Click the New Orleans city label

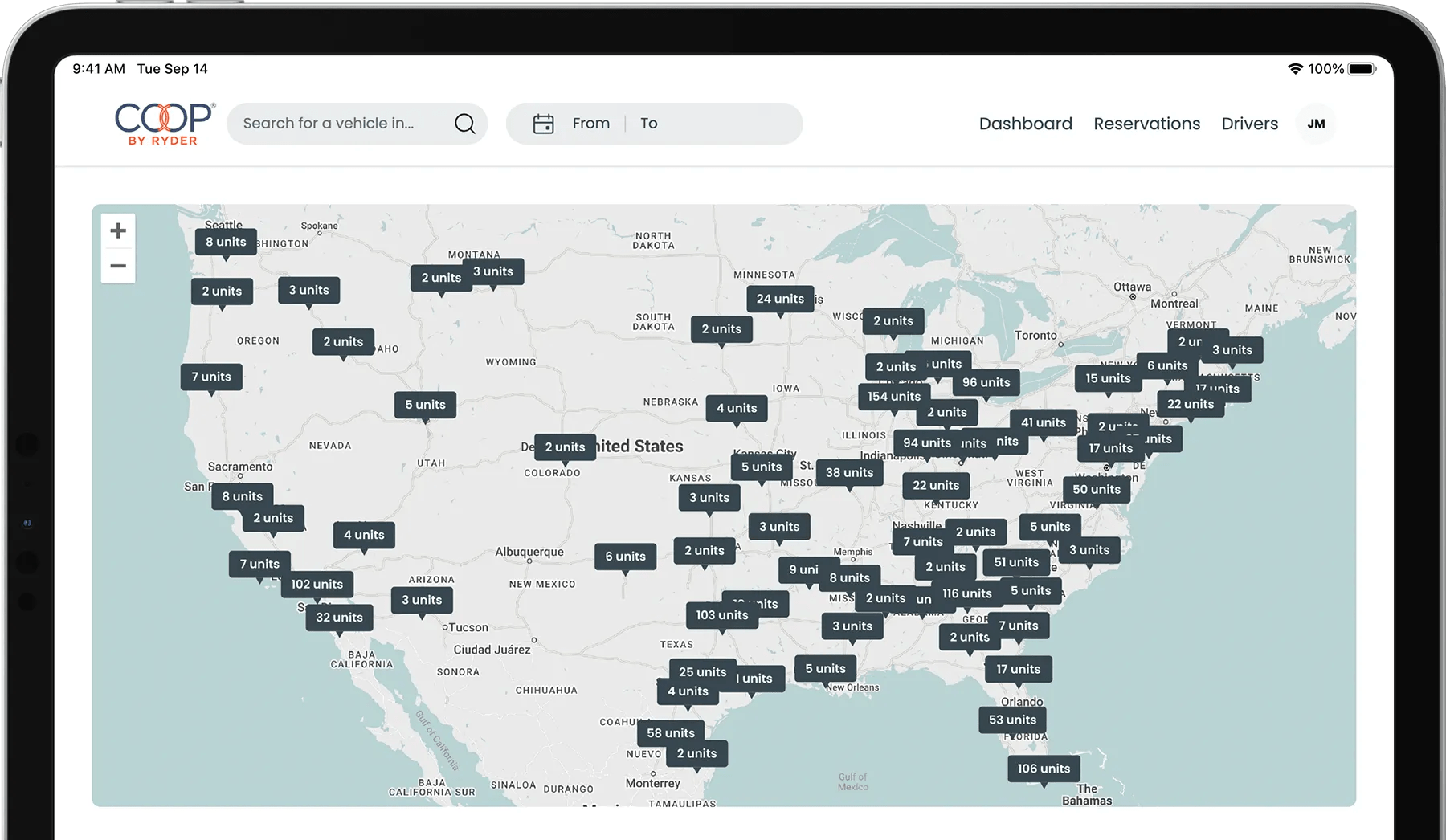click(852, 688)
